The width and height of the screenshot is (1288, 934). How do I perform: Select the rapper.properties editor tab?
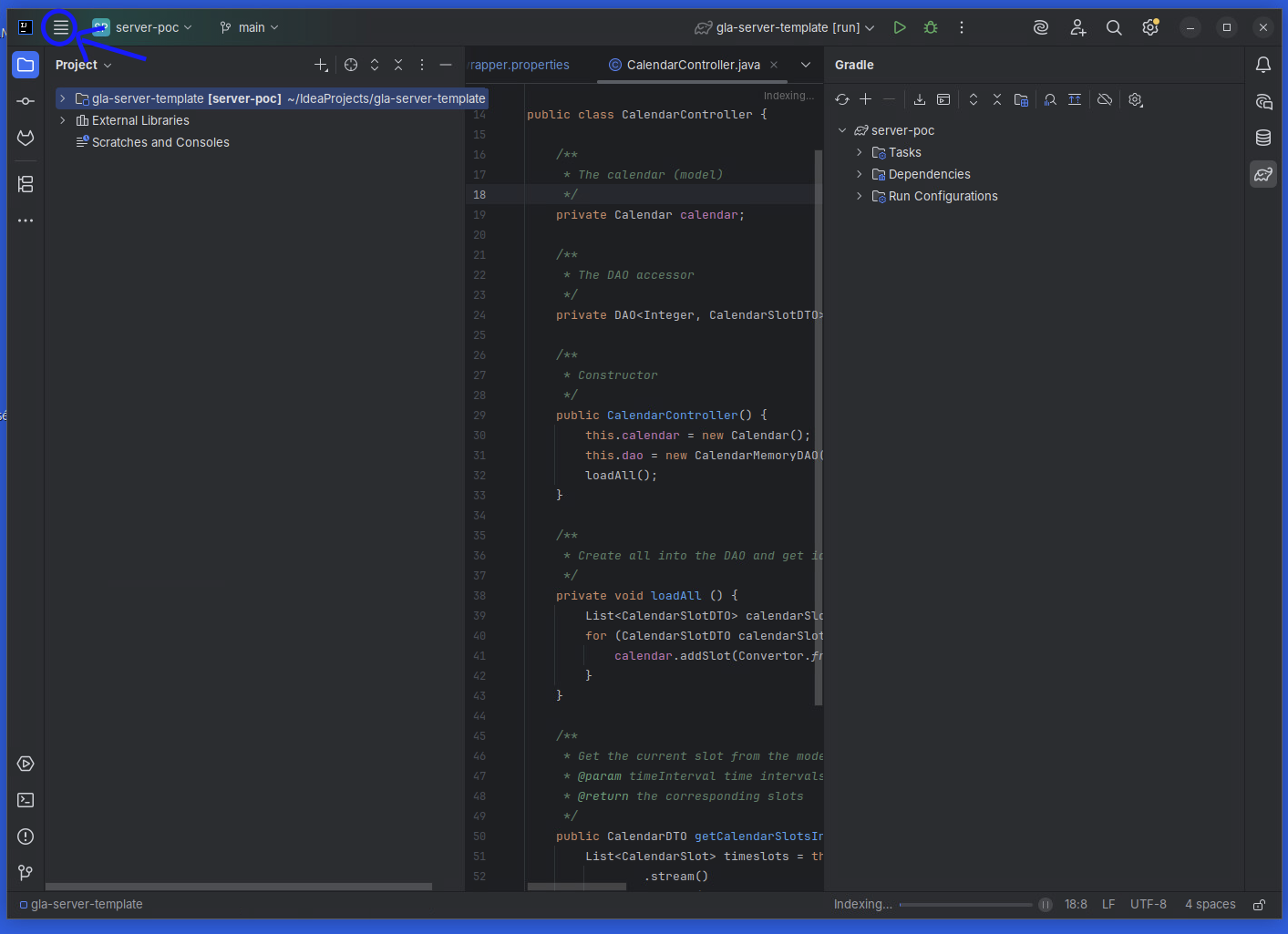tap(520, 65)
